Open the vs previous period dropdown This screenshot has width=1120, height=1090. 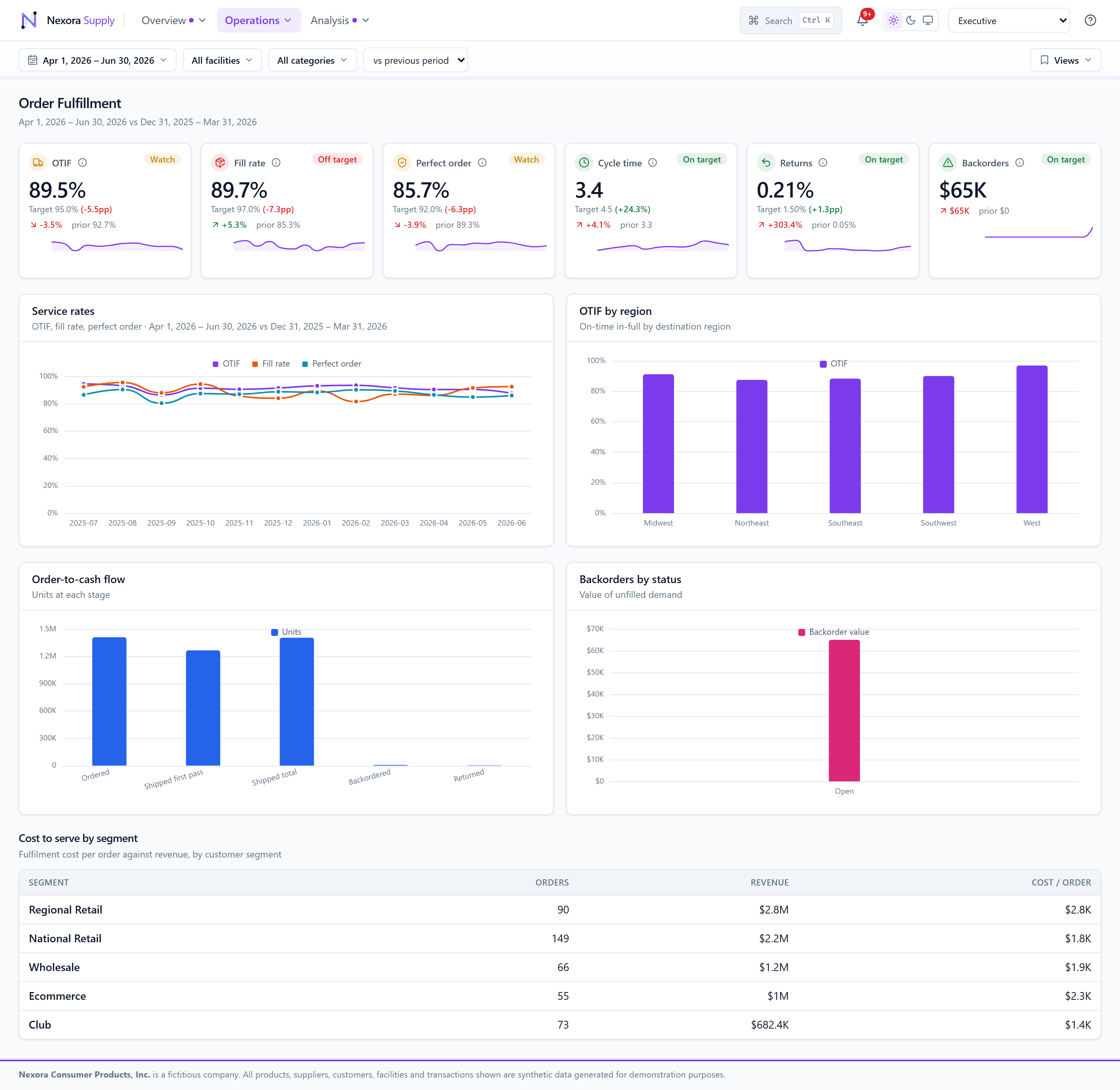[416, 60]
